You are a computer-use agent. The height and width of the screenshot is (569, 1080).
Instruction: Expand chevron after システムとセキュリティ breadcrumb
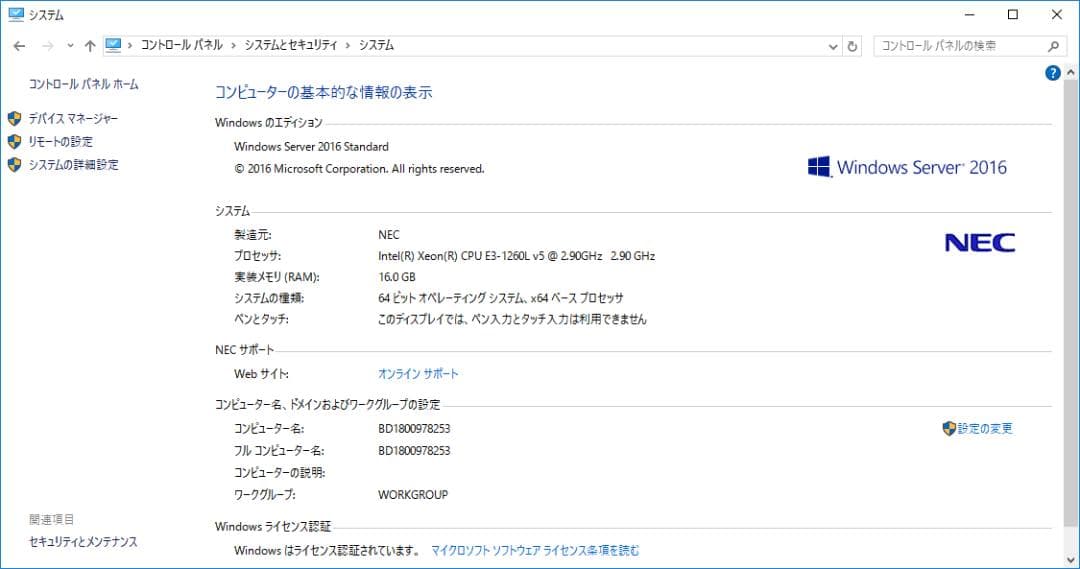[348, 46]
